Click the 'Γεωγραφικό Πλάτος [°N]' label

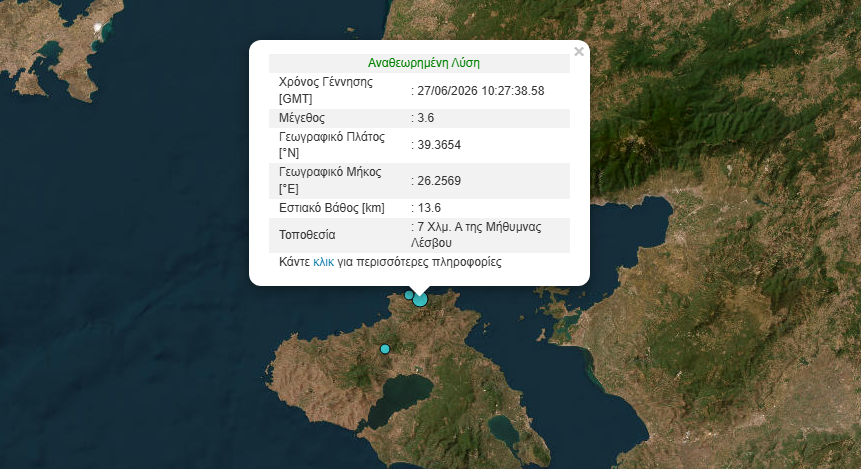click(332, 144)
